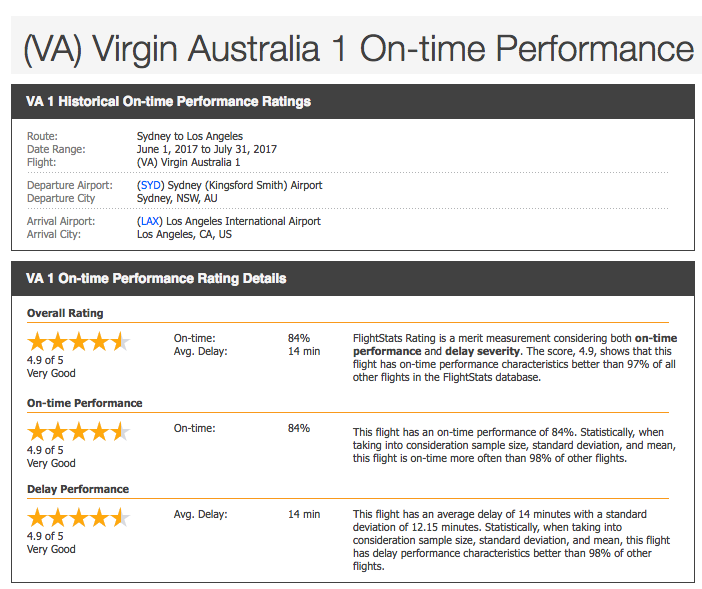Viewport: 702px width, 589px height.
Task: Open the SYD airport code link
Action: [150, 185]
